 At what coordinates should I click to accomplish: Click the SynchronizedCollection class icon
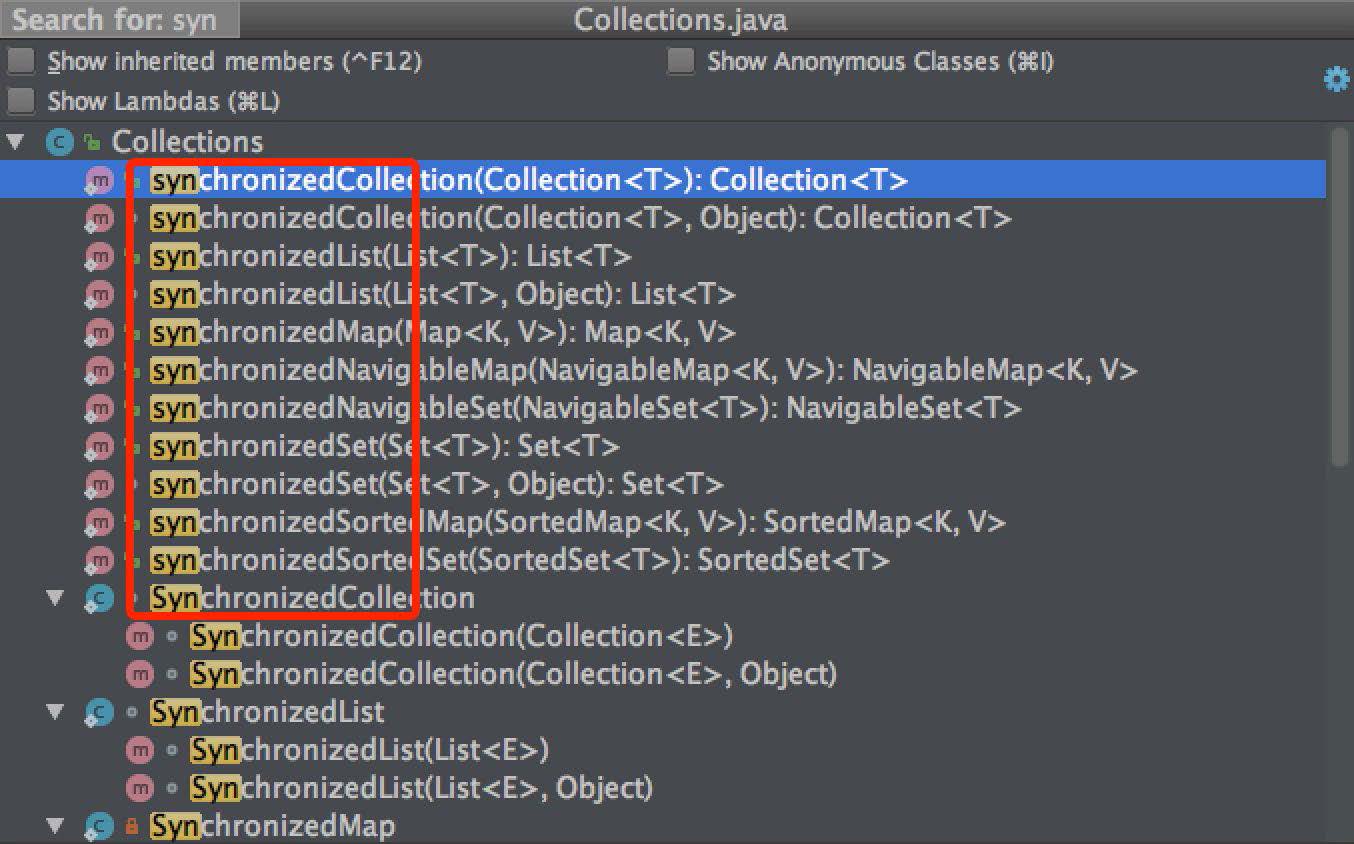click(x=99, y=598)
